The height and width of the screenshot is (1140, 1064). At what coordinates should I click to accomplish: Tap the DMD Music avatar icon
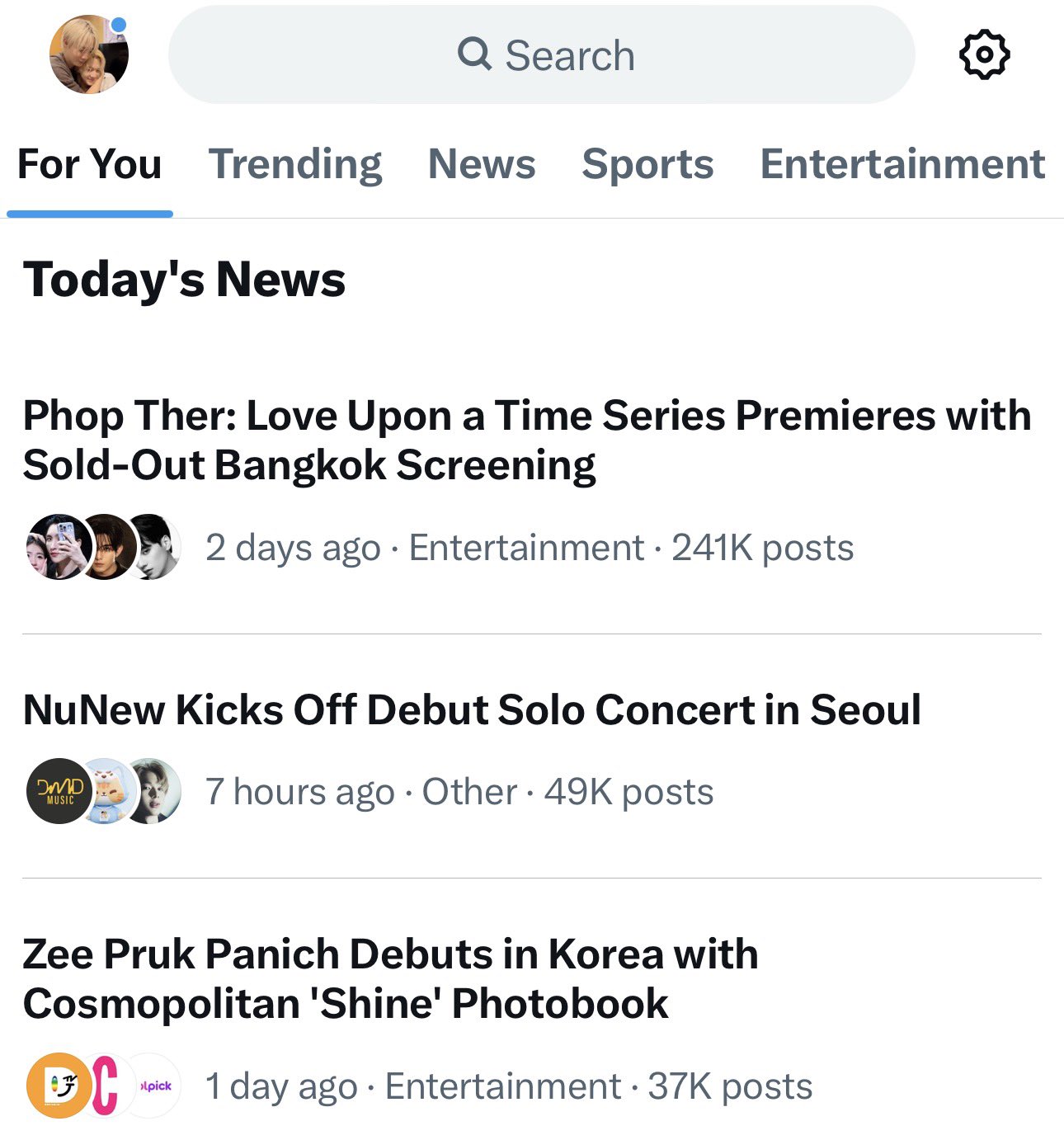(56, 791)
